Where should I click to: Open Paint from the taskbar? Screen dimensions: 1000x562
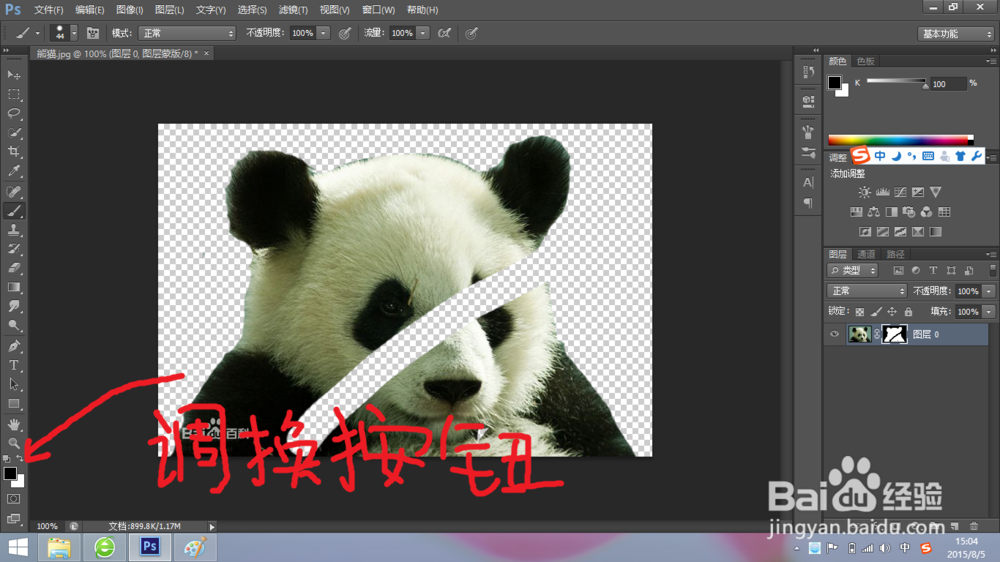tap(195, 547)
